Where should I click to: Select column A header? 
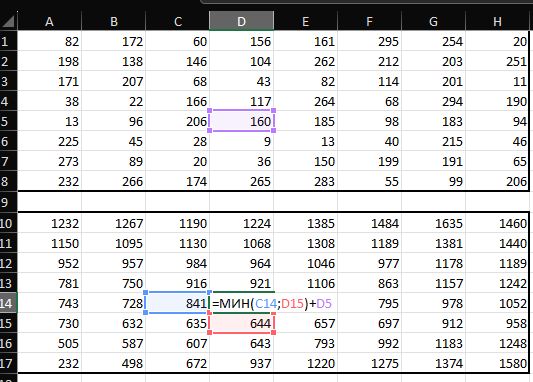[x=49, y=21]
